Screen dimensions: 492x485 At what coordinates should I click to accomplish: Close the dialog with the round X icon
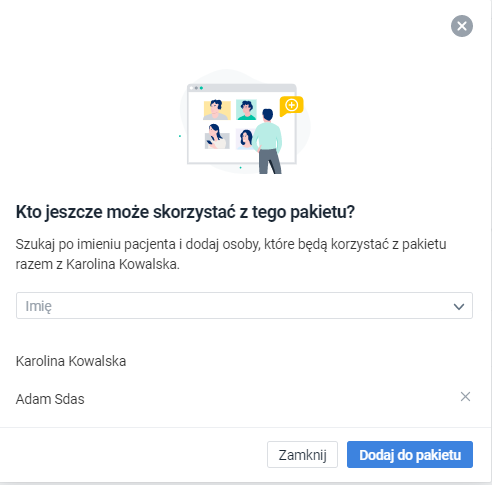pos(462,26)
